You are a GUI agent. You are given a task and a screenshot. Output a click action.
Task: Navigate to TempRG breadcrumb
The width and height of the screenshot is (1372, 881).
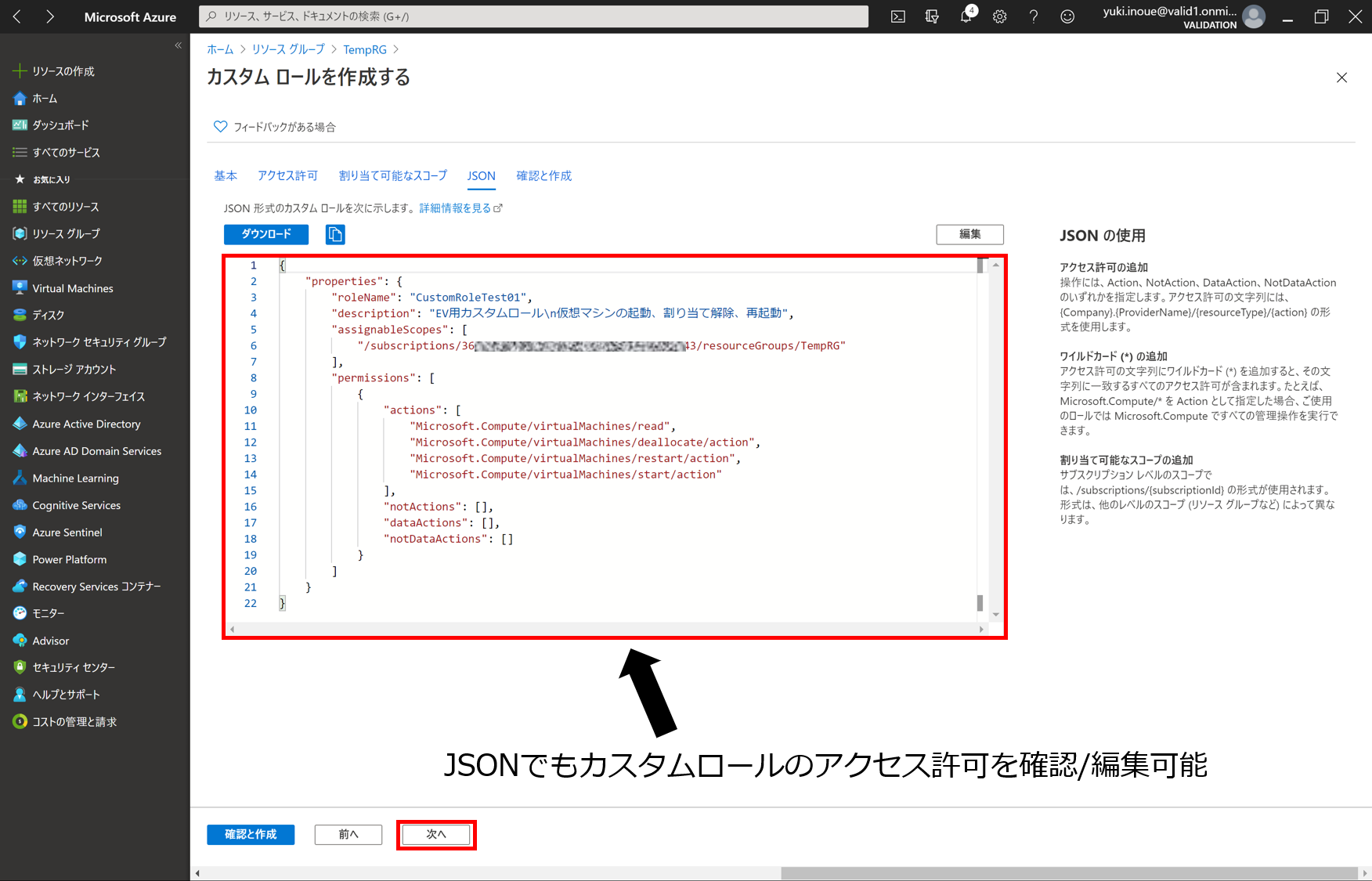pyautogui.click(x=365, y=49)
